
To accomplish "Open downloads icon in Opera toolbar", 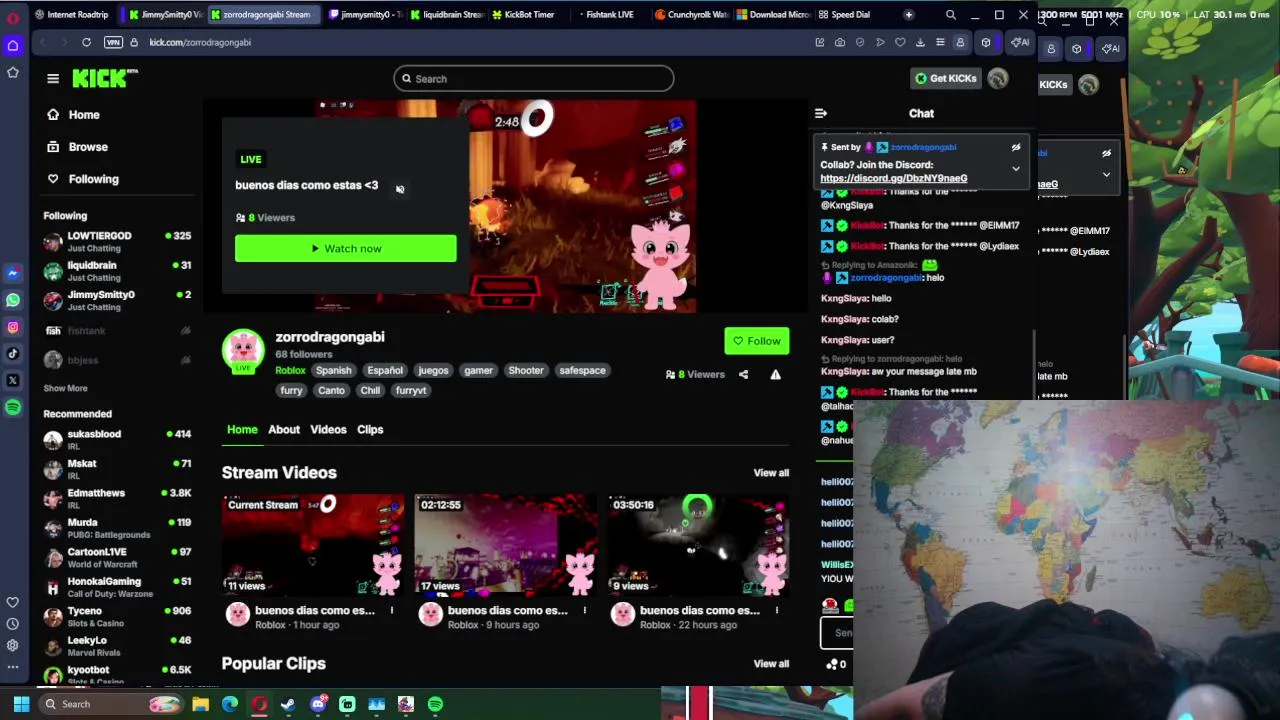I will coord(920,42).
